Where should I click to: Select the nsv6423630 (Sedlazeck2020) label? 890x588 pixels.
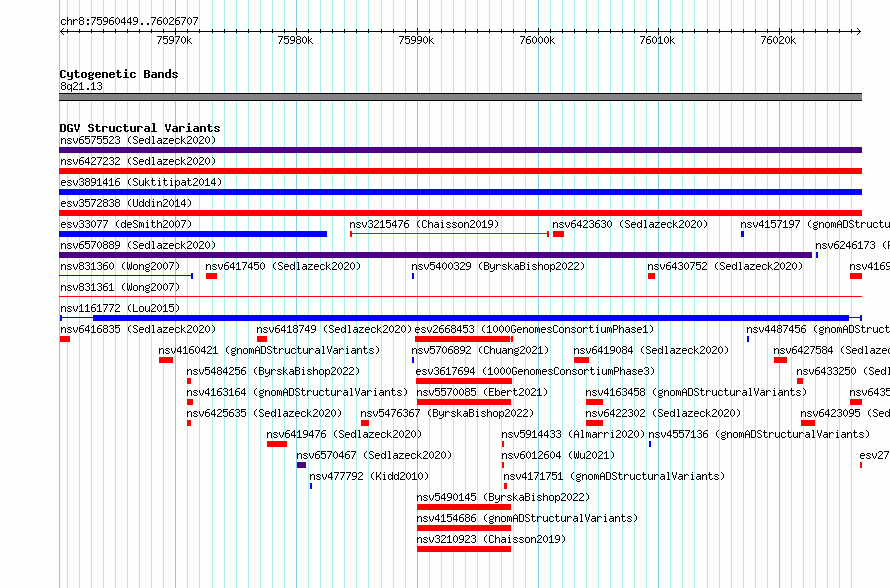[630, 224]
